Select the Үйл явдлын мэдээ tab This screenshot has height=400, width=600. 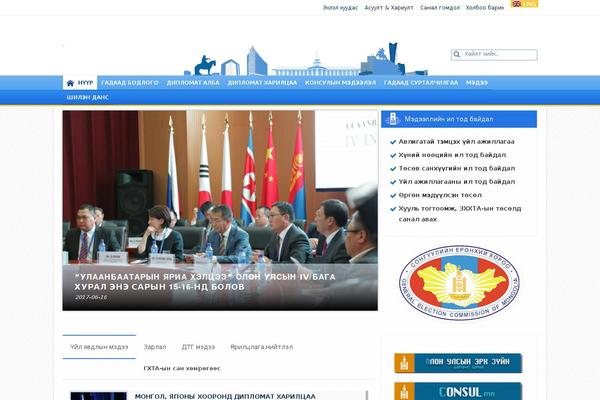pyautogui.click(x=99, y=347)
